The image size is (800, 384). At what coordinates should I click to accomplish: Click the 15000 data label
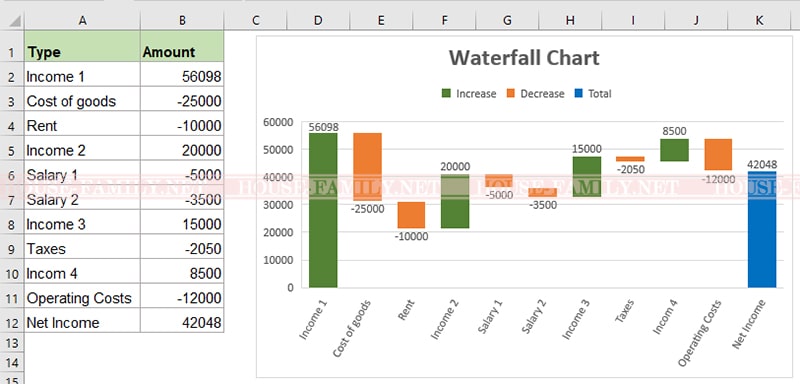tap(587, 149)
